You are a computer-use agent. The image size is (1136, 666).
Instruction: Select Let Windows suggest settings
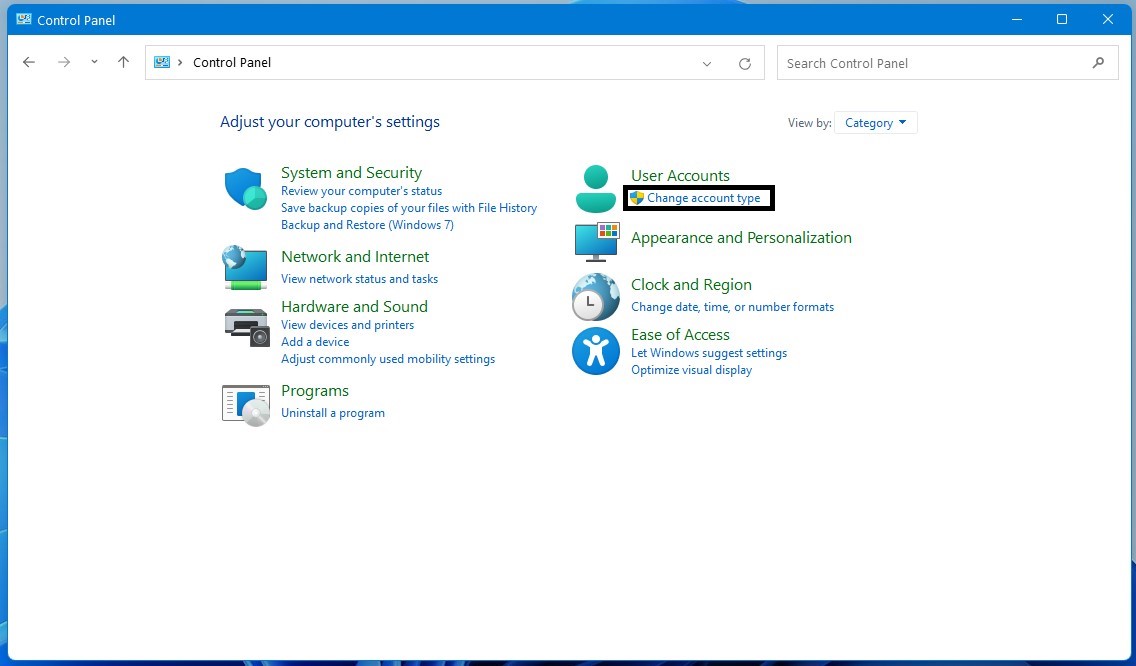[709, 353]
